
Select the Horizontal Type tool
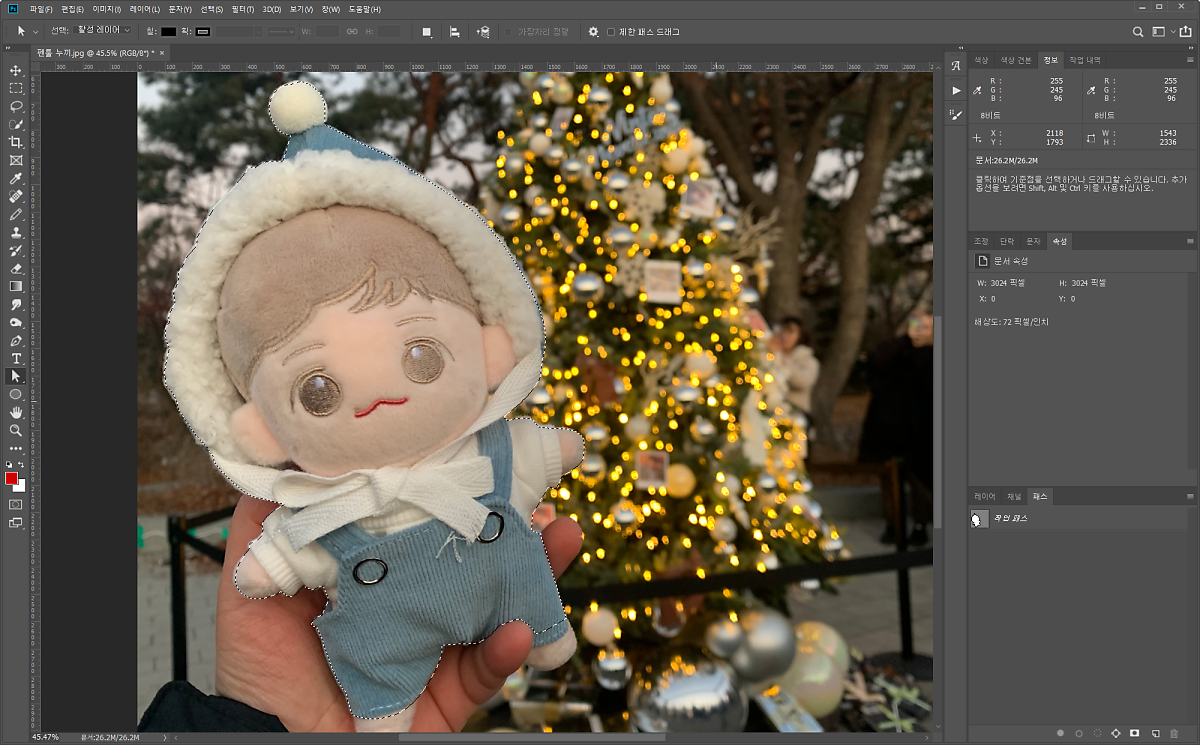(16, 358)
